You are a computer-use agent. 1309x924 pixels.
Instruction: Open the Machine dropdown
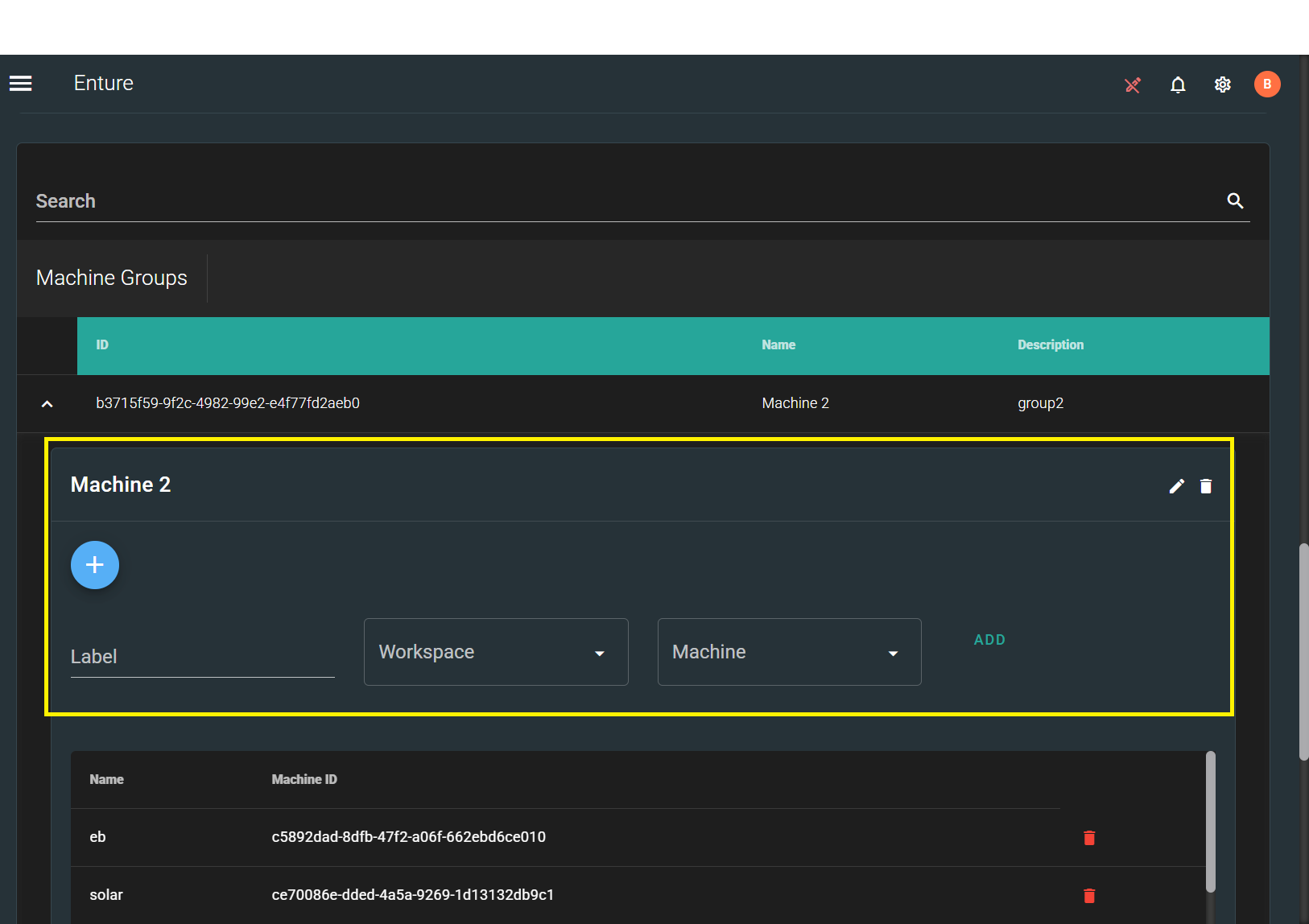(789, 652)
